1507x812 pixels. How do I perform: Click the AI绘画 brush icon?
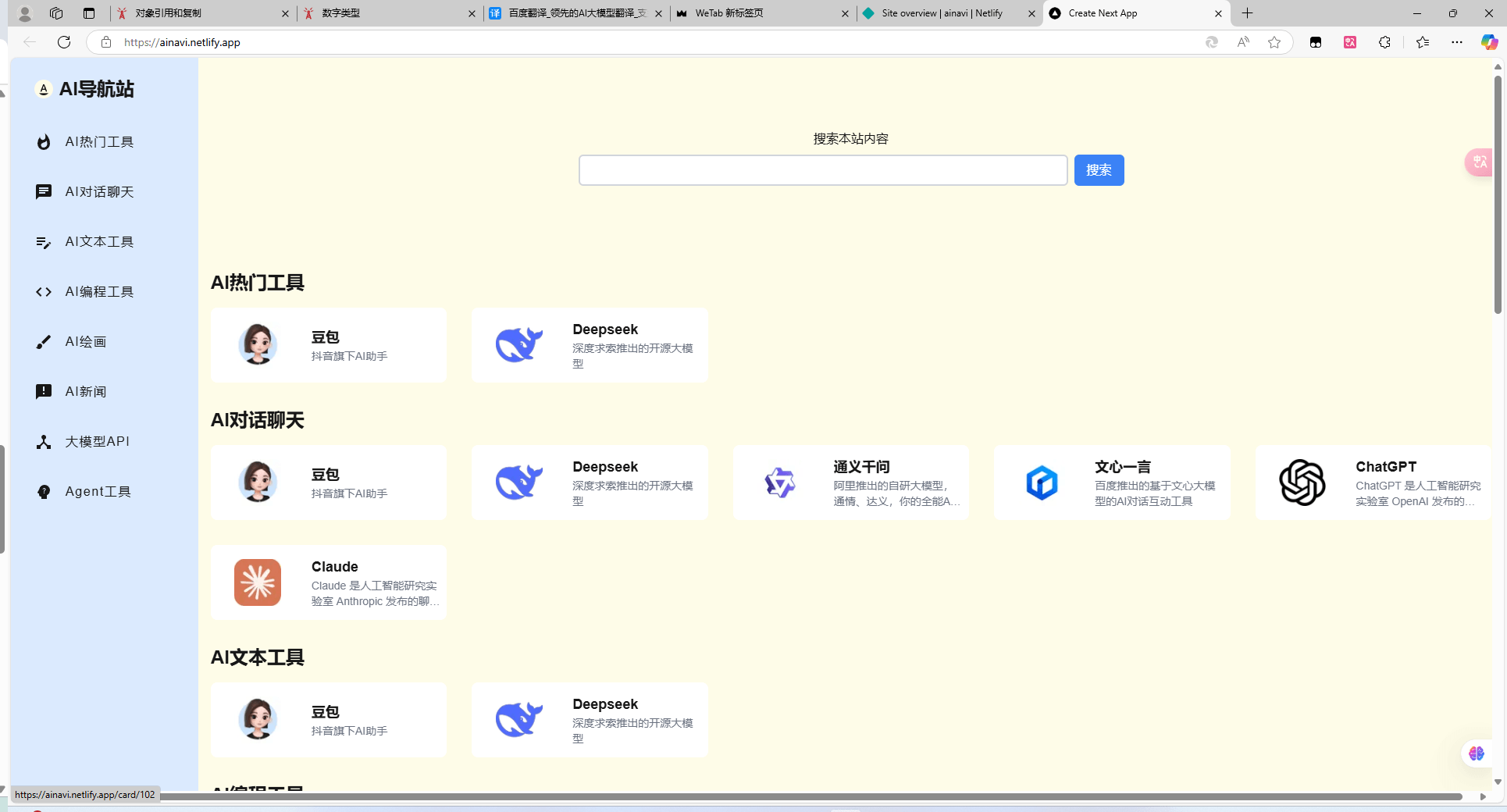pos(44,342)
